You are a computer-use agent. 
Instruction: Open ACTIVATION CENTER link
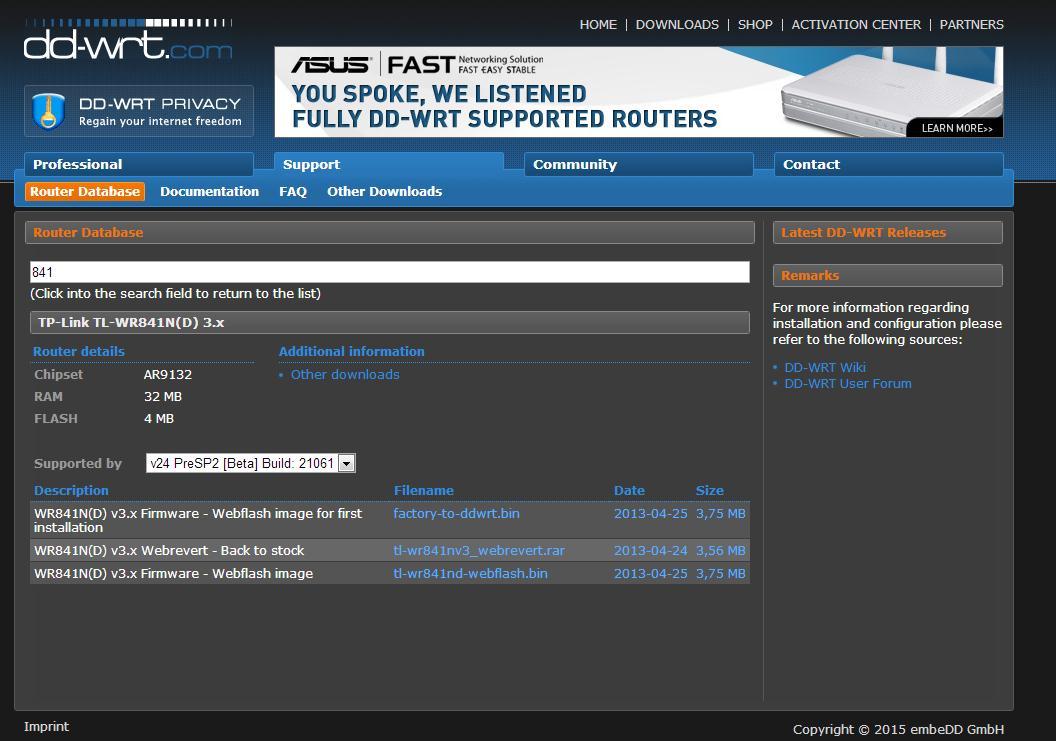tap(856, 24)
